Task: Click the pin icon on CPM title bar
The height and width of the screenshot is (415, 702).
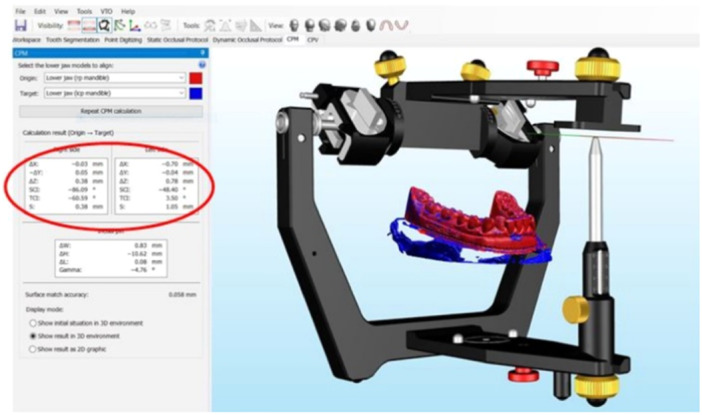Action: [x=202, y=53]
